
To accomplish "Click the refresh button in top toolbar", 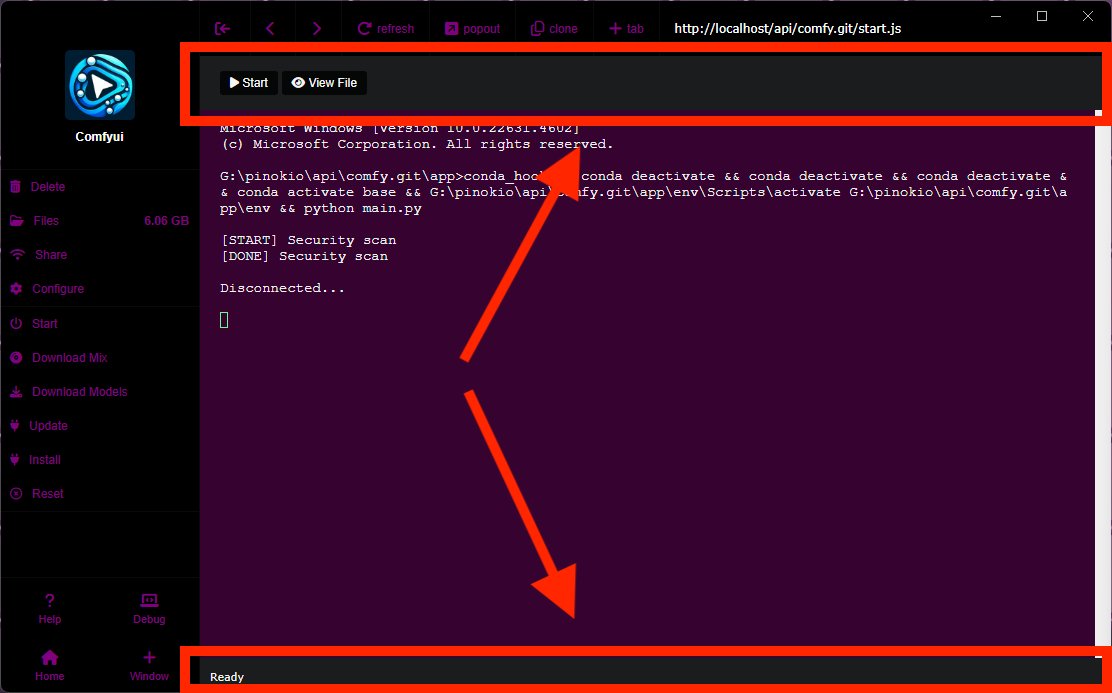I will (385, 28).
